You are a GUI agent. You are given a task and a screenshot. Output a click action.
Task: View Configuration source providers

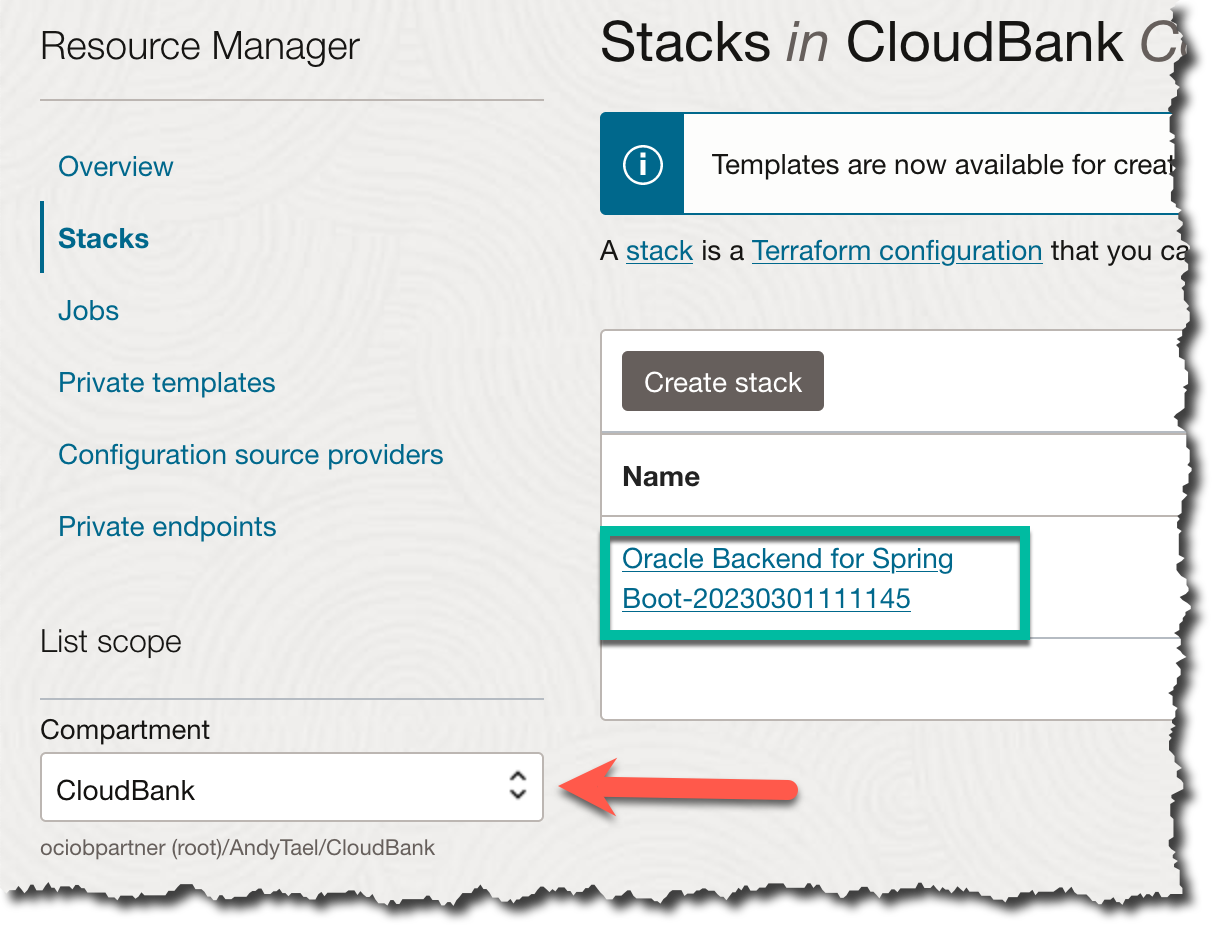[251, 454]
